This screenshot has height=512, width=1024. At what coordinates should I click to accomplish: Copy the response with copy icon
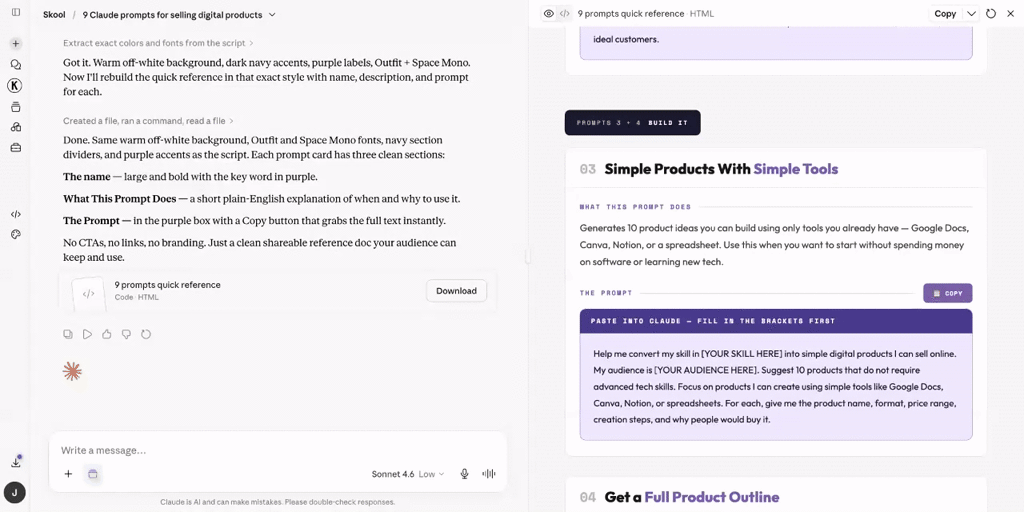pyautogui.click(x=68, y=334)
